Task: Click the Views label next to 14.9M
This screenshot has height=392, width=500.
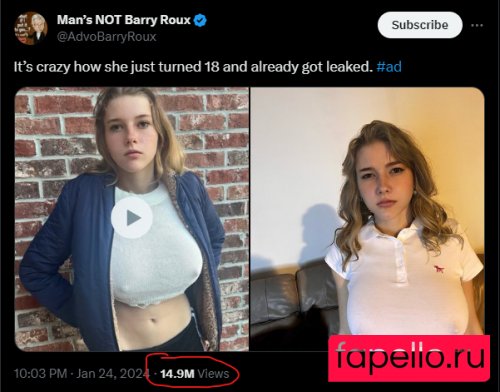Action: tap(213, 374)
